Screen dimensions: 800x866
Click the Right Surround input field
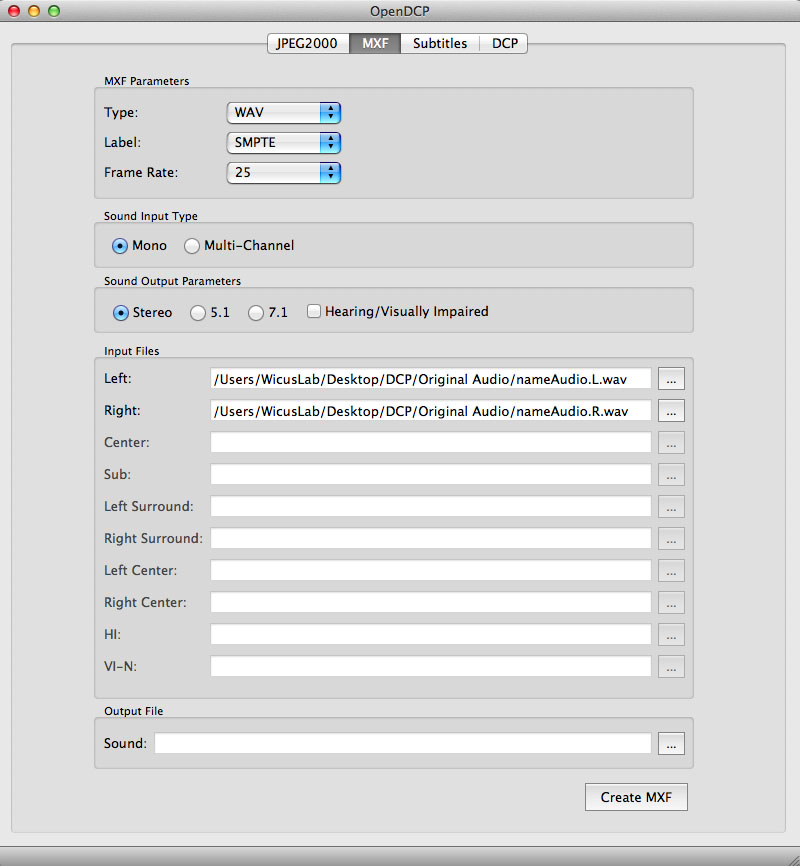[x=430, y=538]
